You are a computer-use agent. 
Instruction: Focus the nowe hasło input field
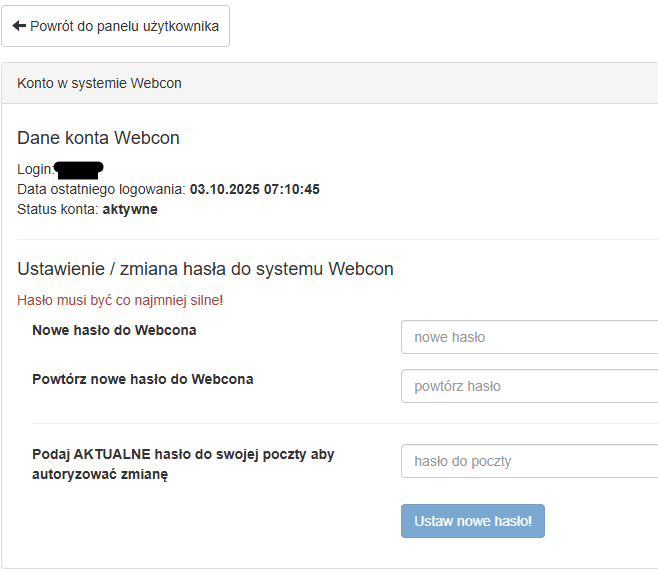click(528, 337)
